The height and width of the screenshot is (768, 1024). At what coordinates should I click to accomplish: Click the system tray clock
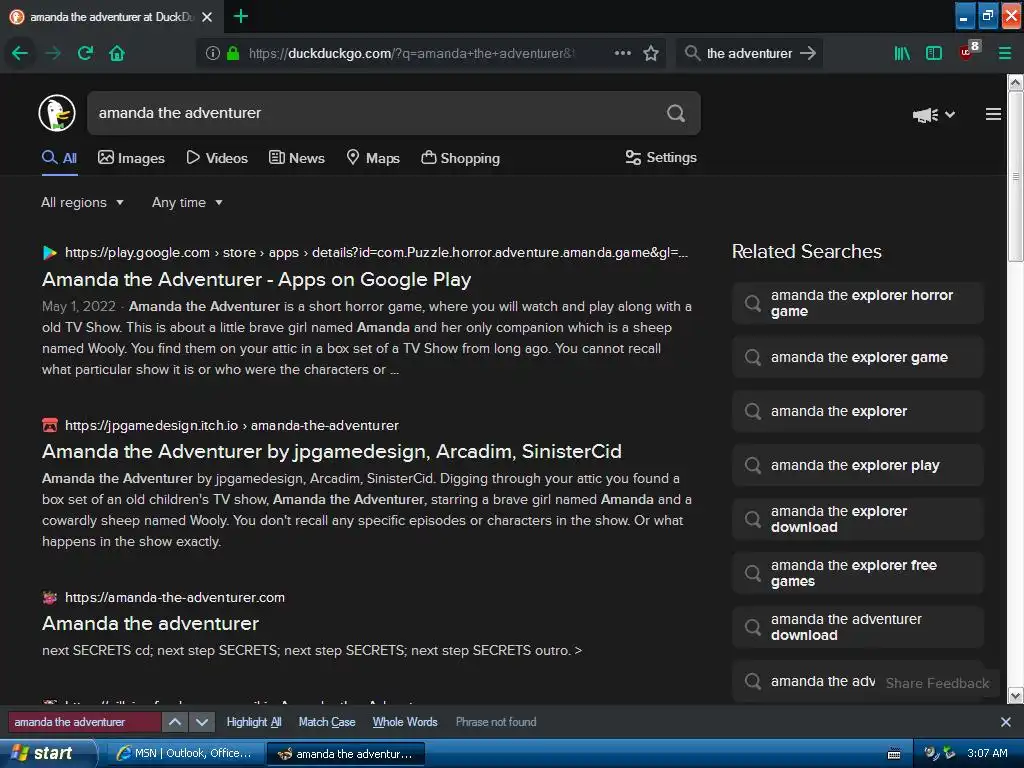click(x=987, y=754)
